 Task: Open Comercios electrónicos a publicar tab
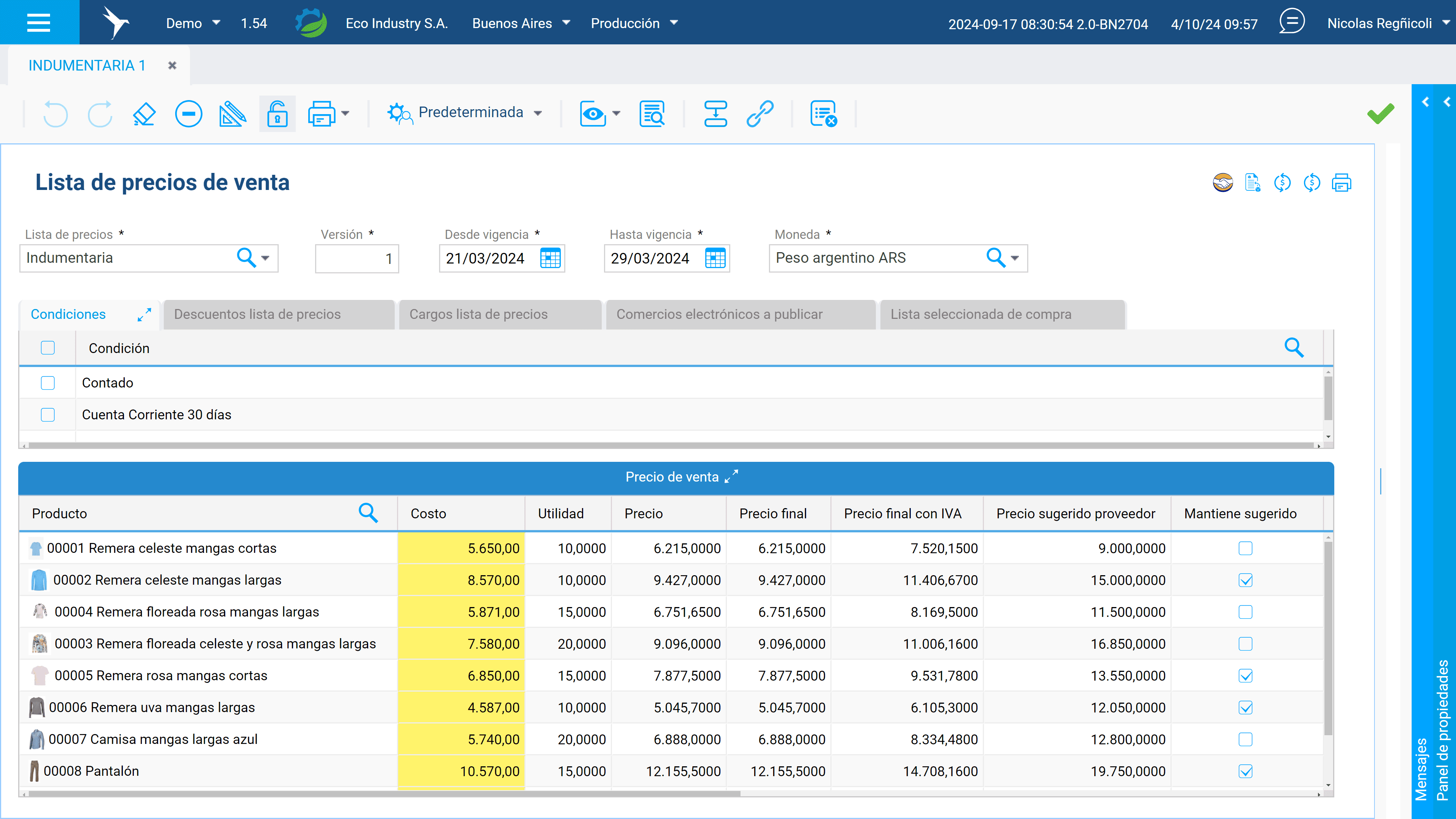pyautogui.click(x=719, y=314)
